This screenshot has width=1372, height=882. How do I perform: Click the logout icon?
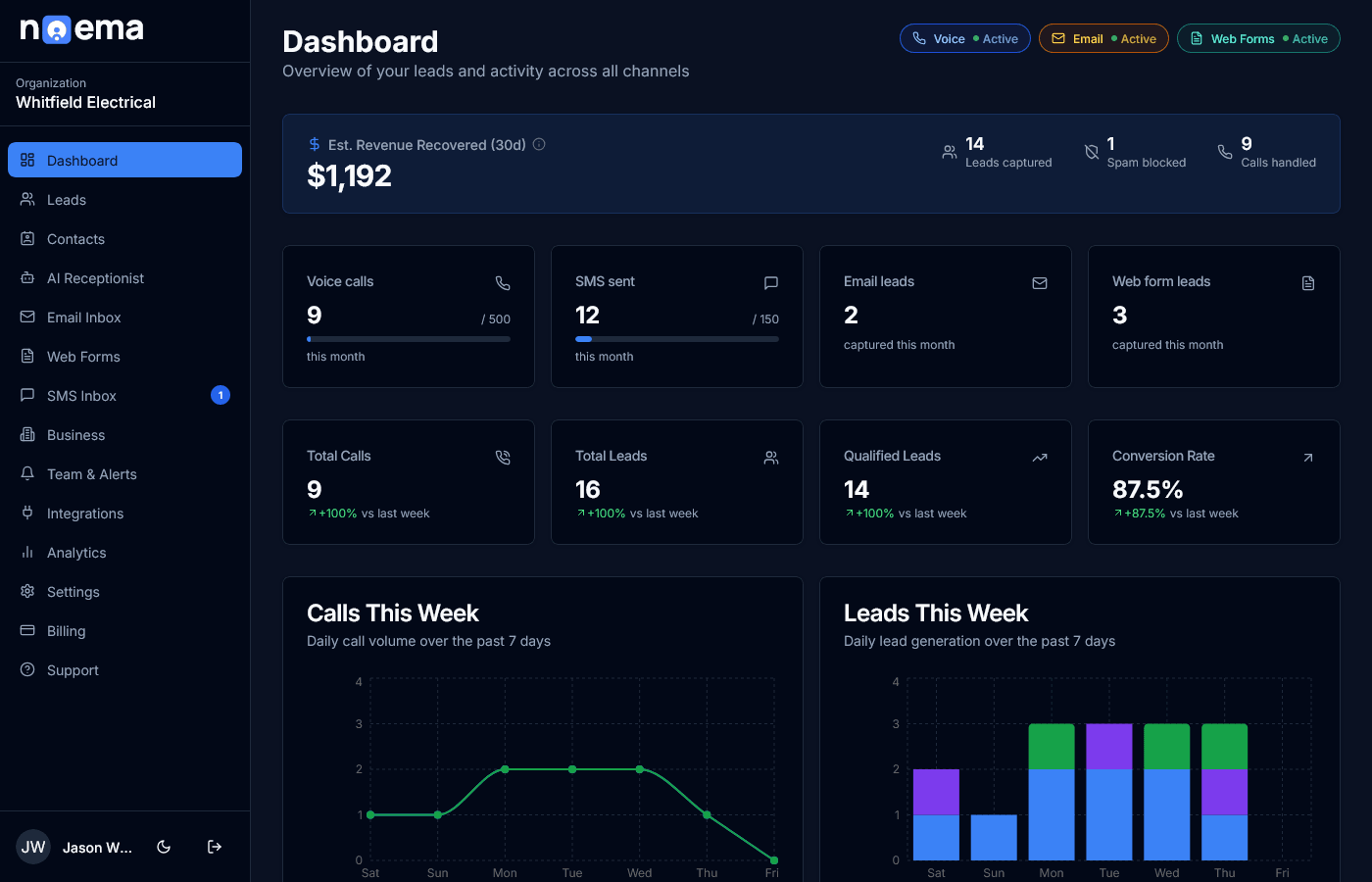[215, 847]
